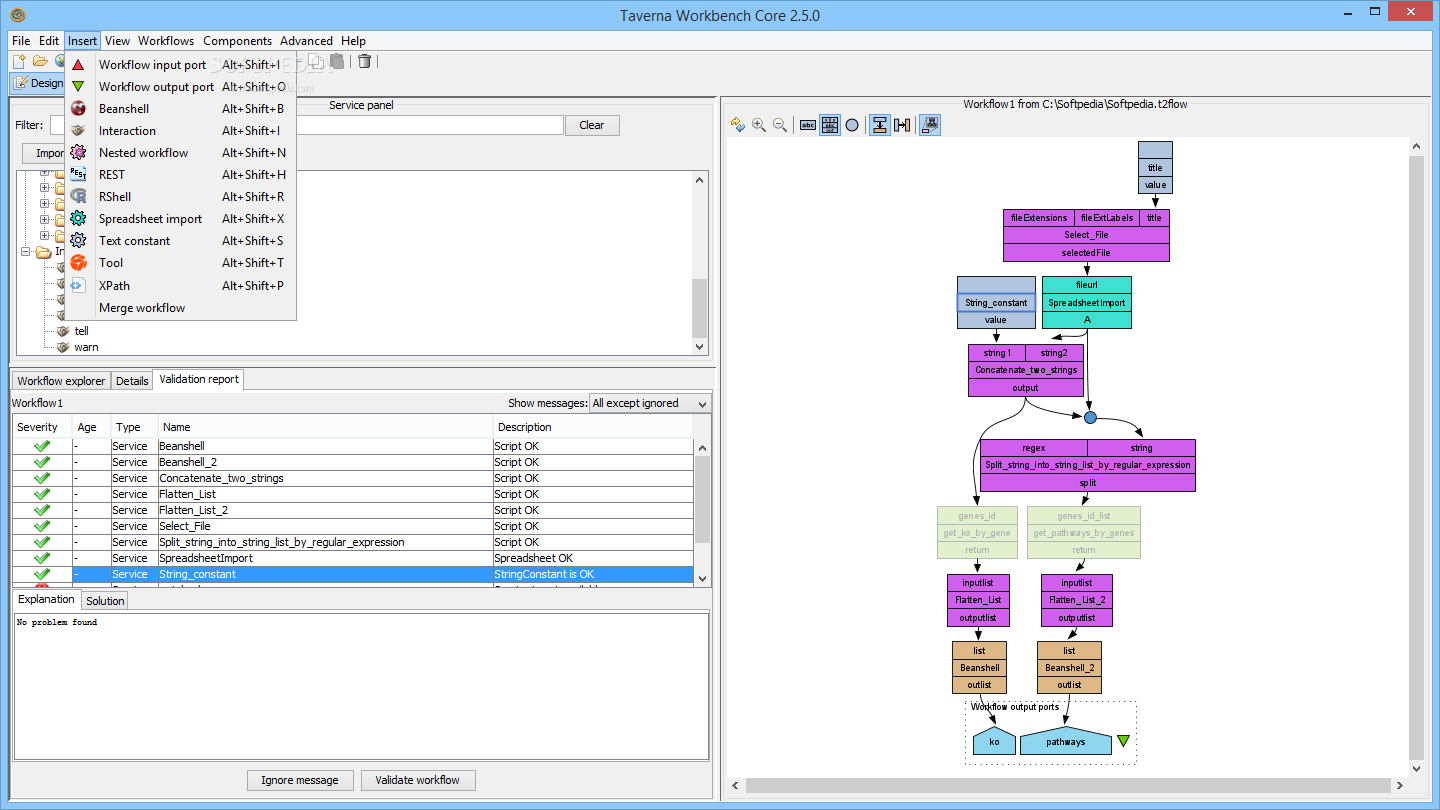This screenshot has height=810, width=1440.
Task: Click the Ignore message button
Action: (x=300, y=780)
